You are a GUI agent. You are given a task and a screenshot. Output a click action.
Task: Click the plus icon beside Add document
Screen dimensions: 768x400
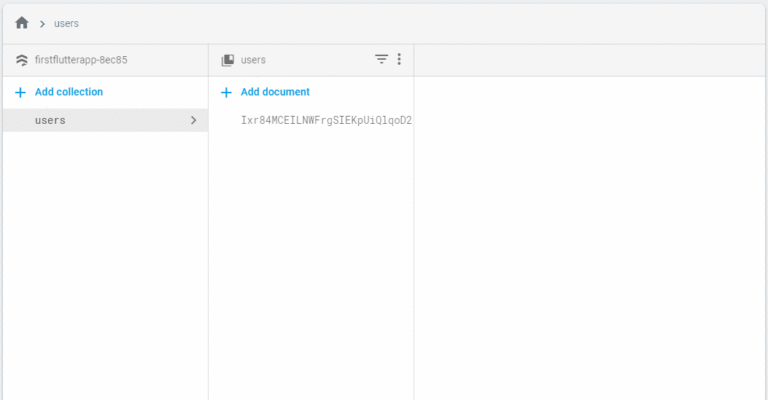pos(226,92)
